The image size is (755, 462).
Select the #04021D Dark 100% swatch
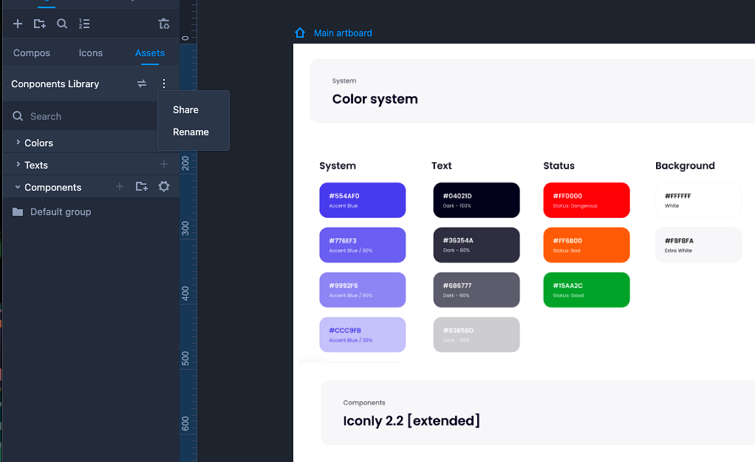tap(476, 200)
